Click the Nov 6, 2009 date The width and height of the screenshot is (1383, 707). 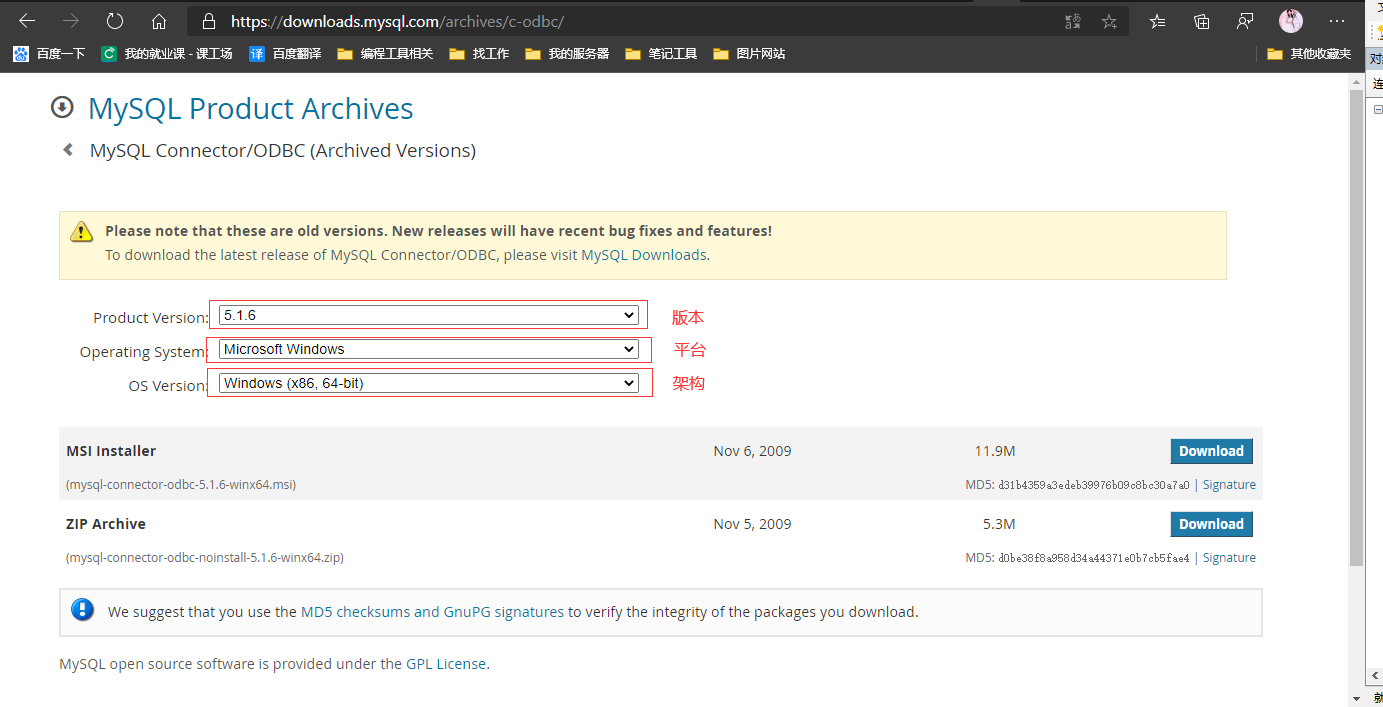point(752,451)
